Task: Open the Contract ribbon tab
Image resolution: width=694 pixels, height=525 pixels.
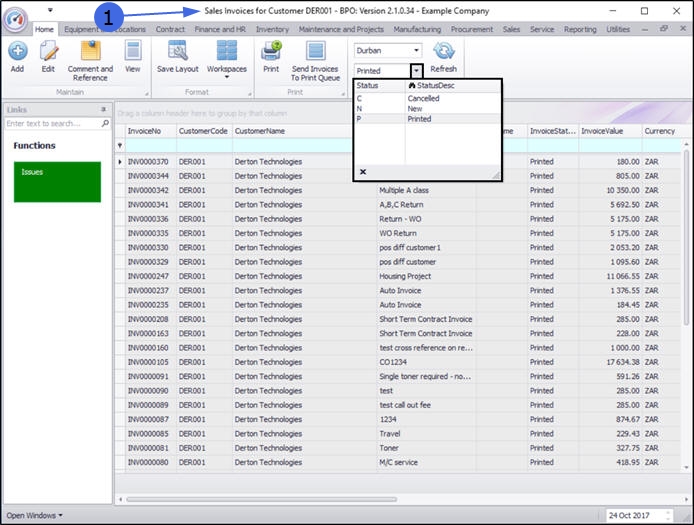Action: click(x=170, y=29)
